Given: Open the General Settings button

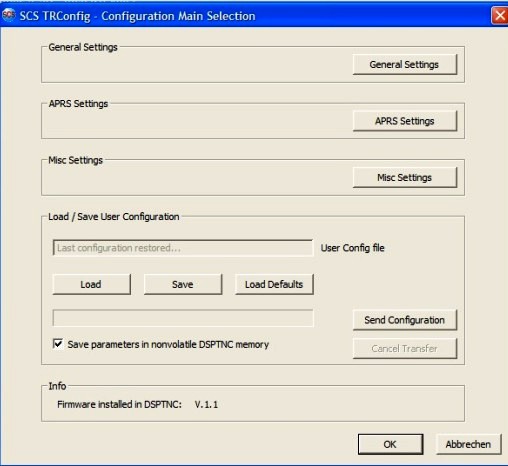Looking at the screenshot, I should 405,64.
